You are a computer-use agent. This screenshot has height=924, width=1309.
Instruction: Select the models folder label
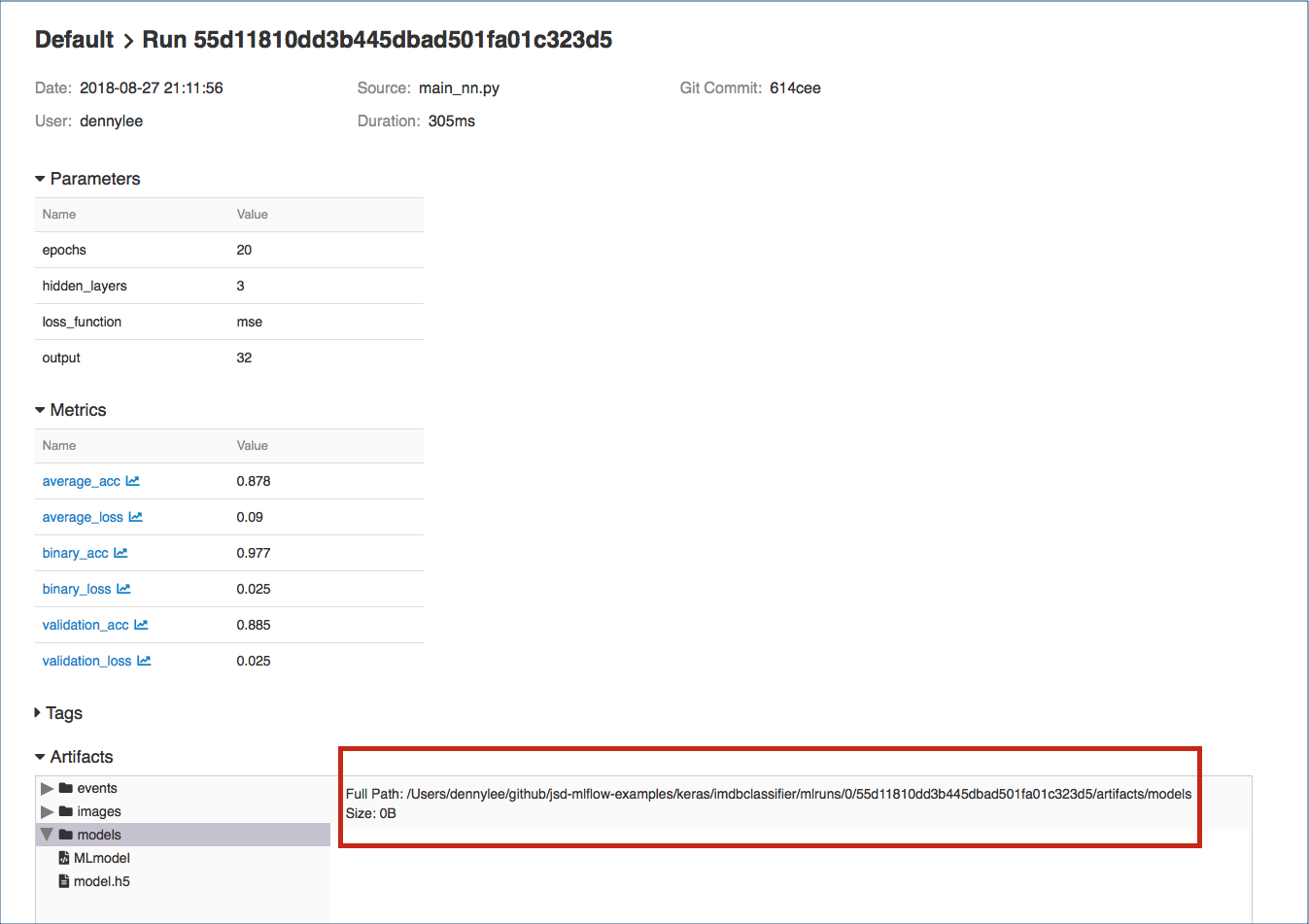[x=99, y=835]
